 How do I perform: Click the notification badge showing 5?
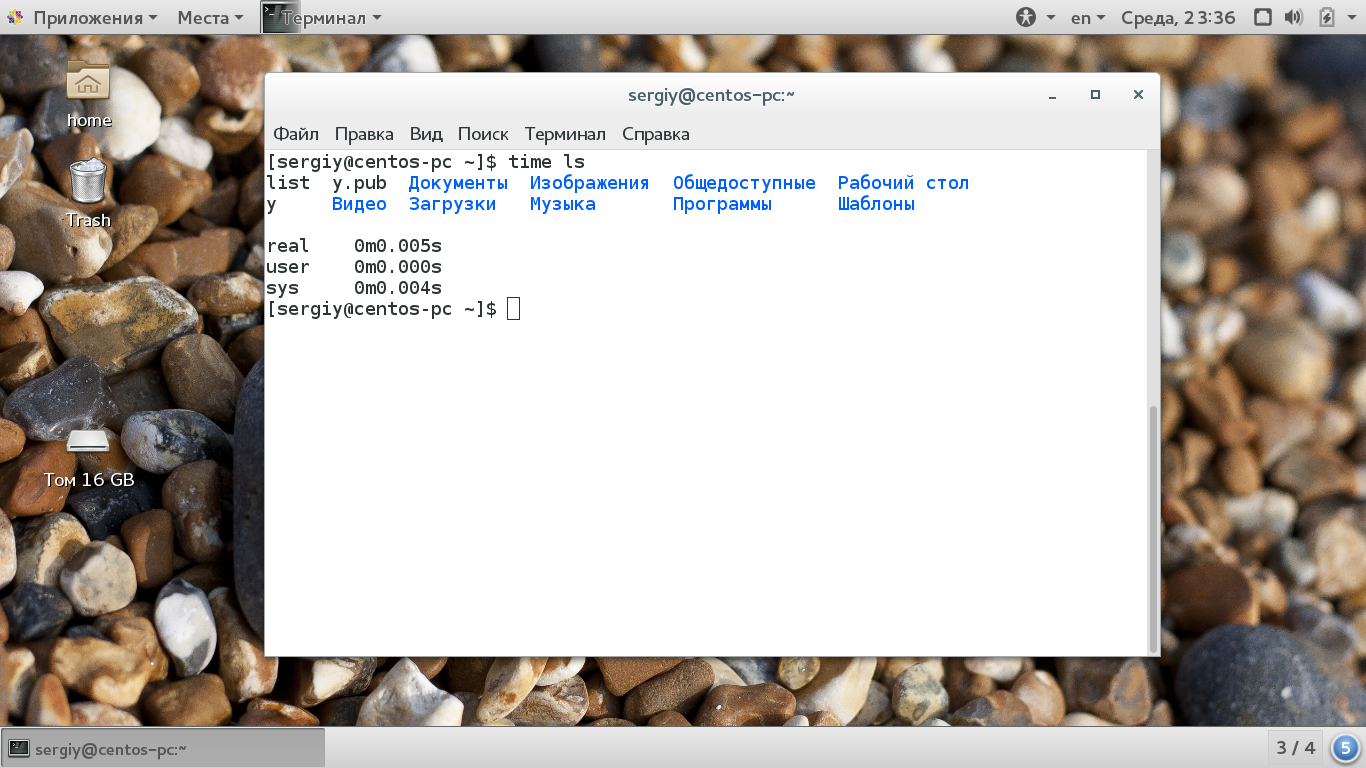1345,748
